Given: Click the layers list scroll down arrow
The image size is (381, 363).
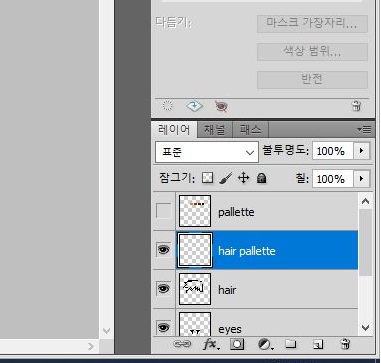Looking at the screenshot, I should click(x=365, y=328).
